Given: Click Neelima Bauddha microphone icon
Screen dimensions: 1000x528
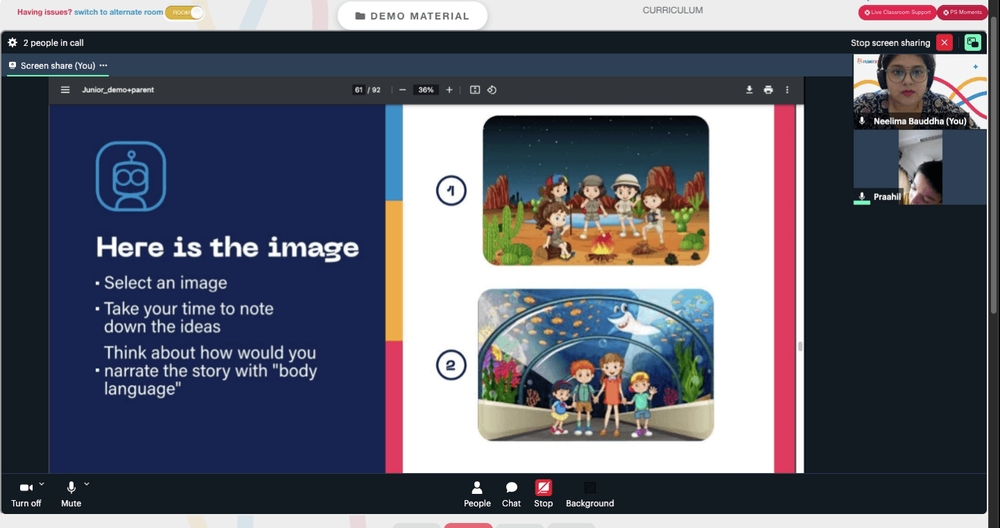Looking at the screenshot, I should 862,121.
